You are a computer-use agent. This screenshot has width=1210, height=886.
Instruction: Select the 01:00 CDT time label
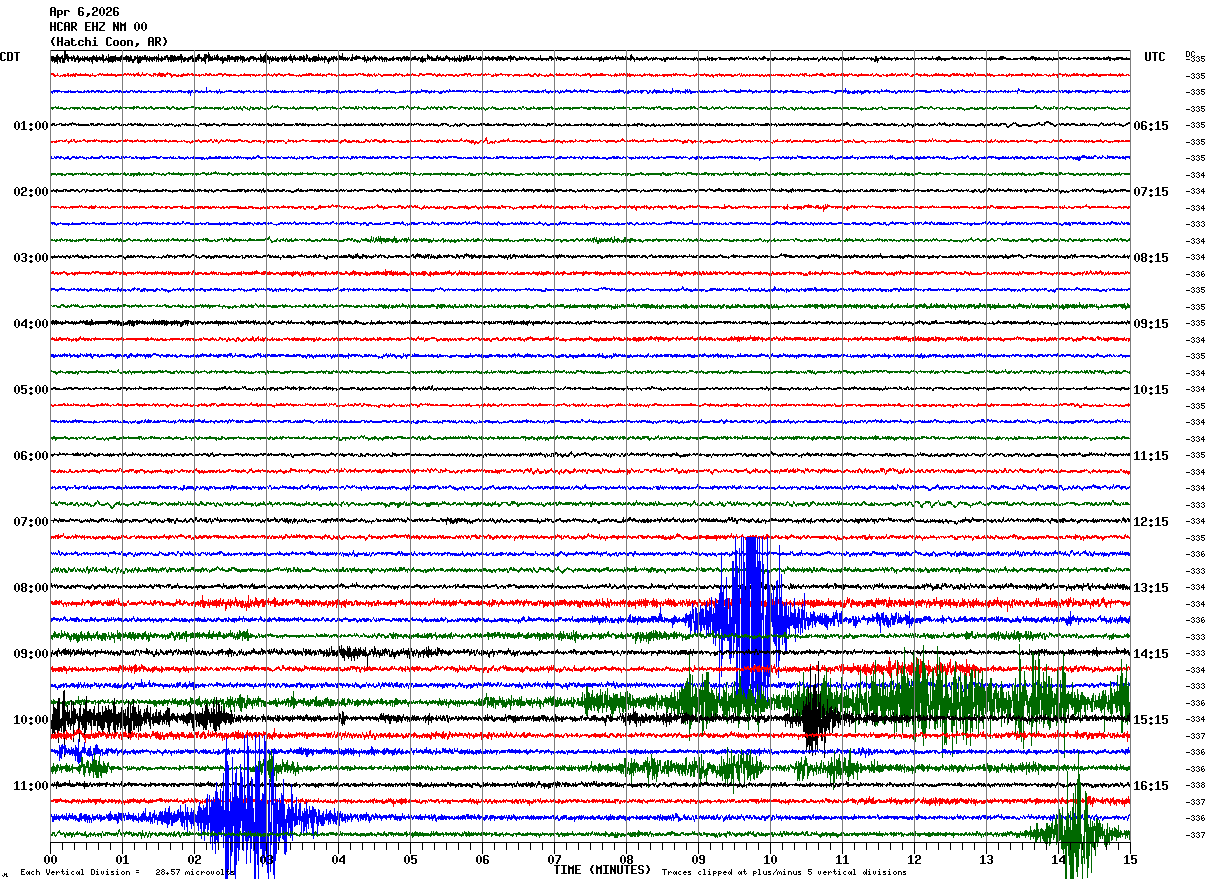[30, 126]
